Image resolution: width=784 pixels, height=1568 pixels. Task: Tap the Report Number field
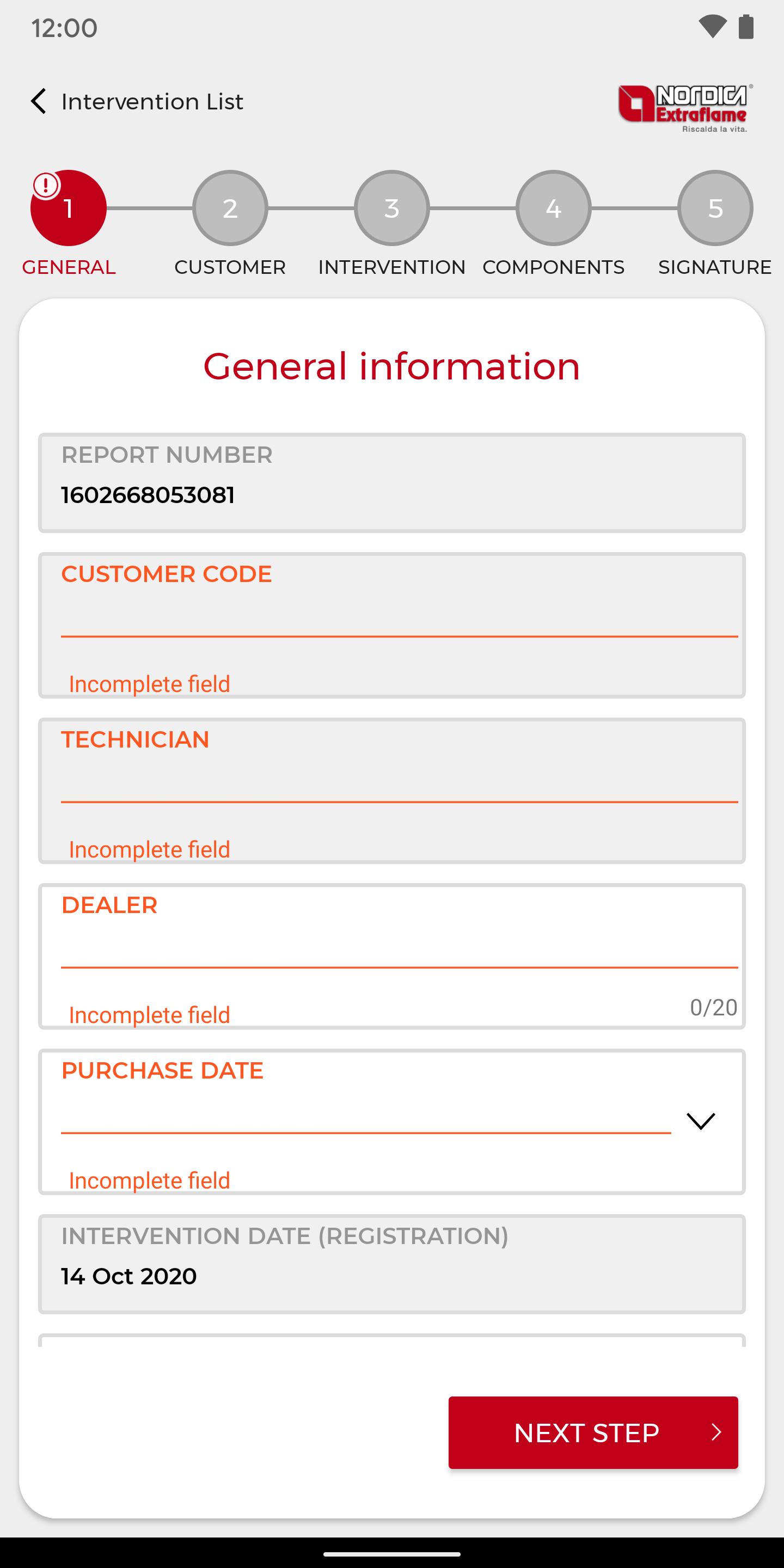pyautogui.click(x=392, y=483)
